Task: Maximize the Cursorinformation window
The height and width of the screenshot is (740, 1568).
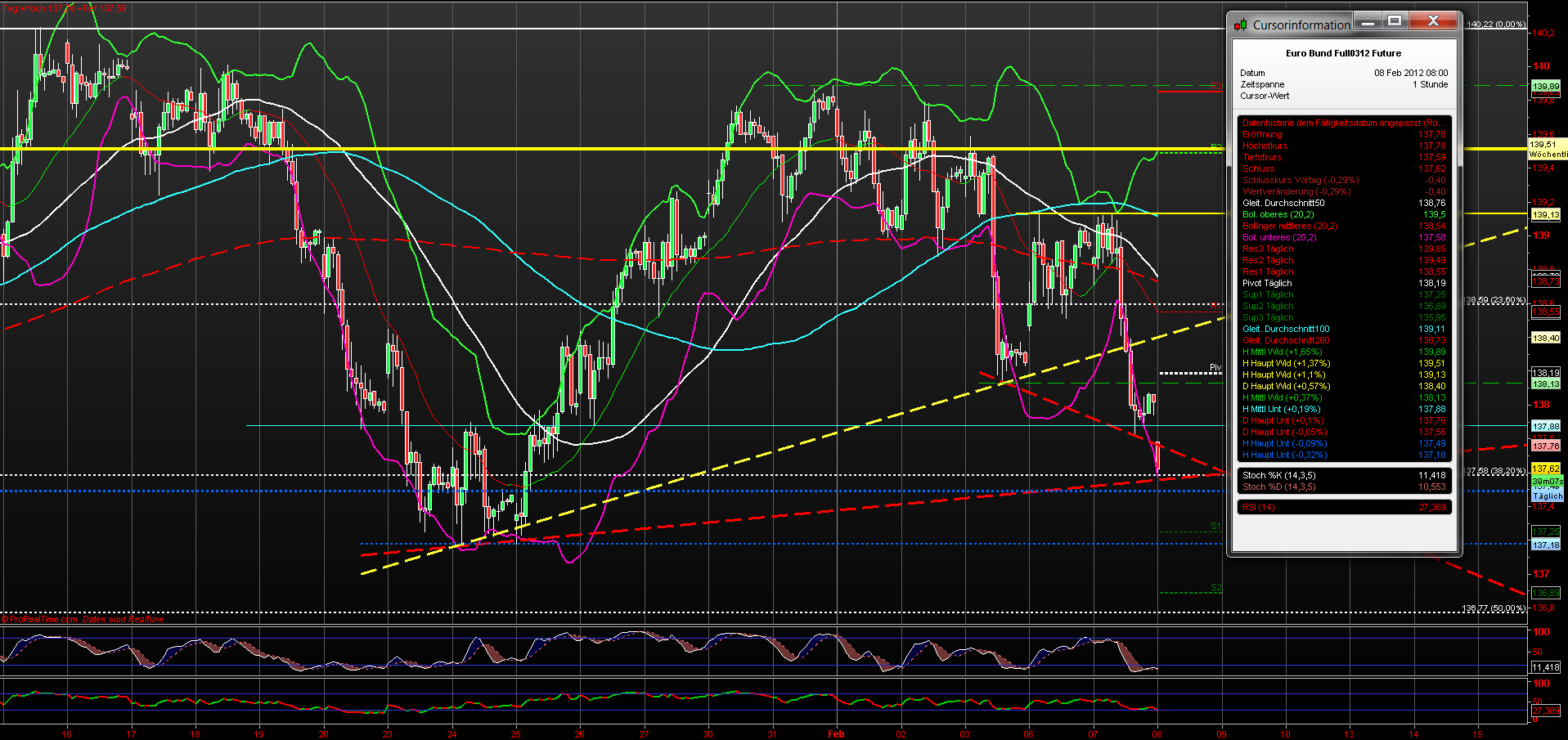Action: click(x=1395, y=22)
